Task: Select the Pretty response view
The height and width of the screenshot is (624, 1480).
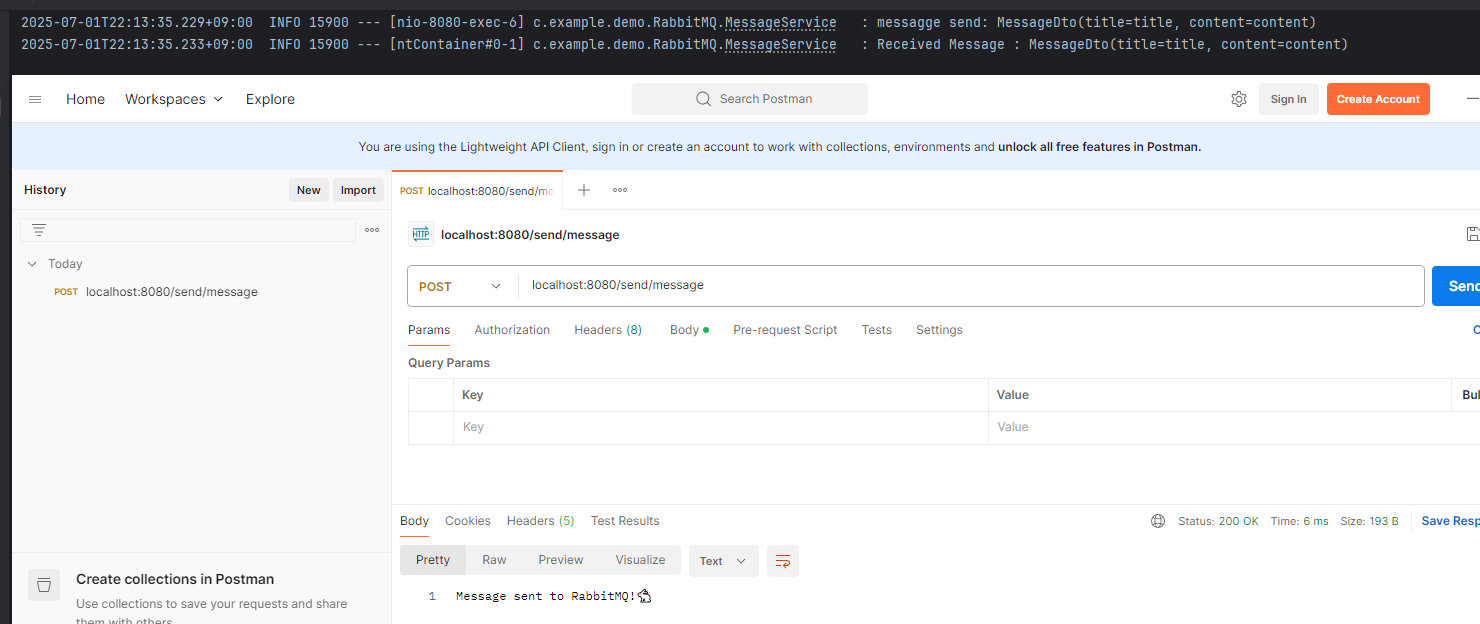Action: [433, 560]
